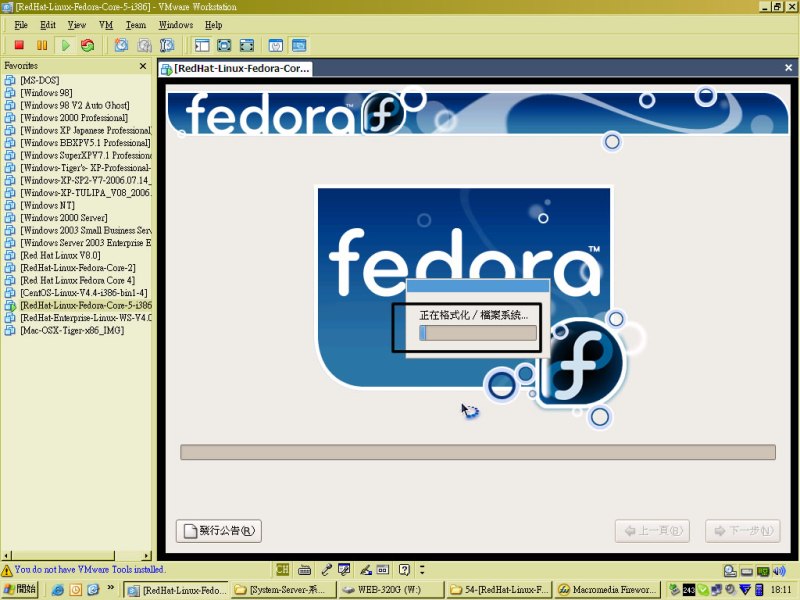Toggle the Favorites sidebar view icon
This screenshot has height=600, width=800.
tap(202, 45)
